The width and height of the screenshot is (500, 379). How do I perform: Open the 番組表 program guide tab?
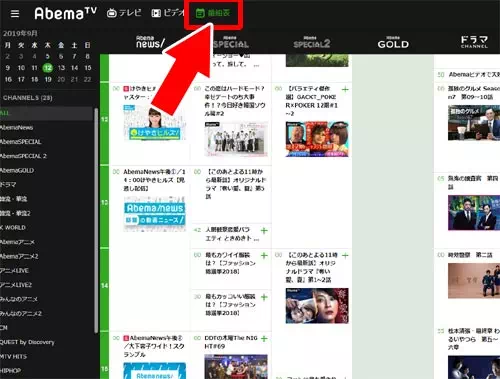pyautogui.click(x=213, y=13)
